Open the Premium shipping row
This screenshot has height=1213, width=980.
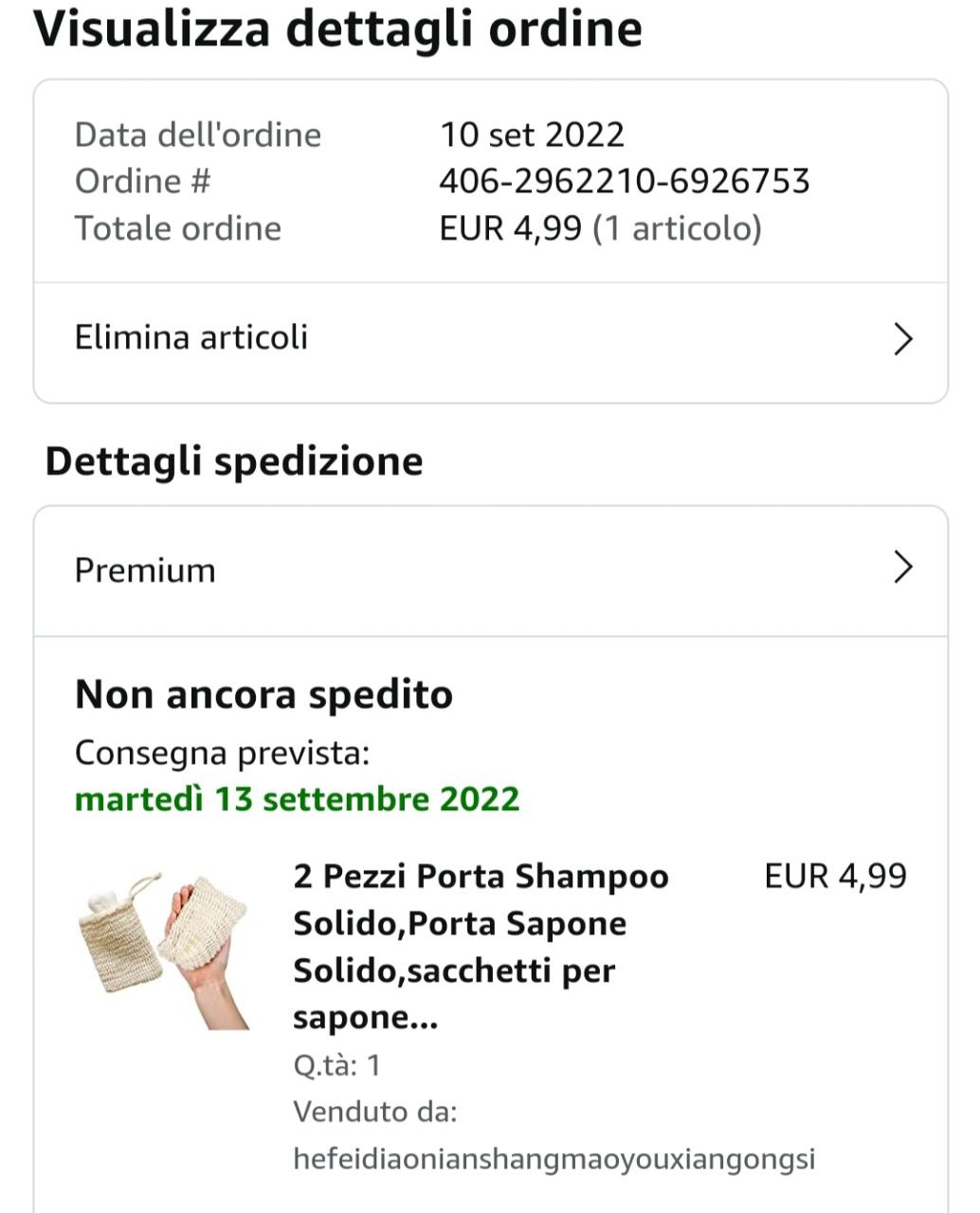point(145,570)
